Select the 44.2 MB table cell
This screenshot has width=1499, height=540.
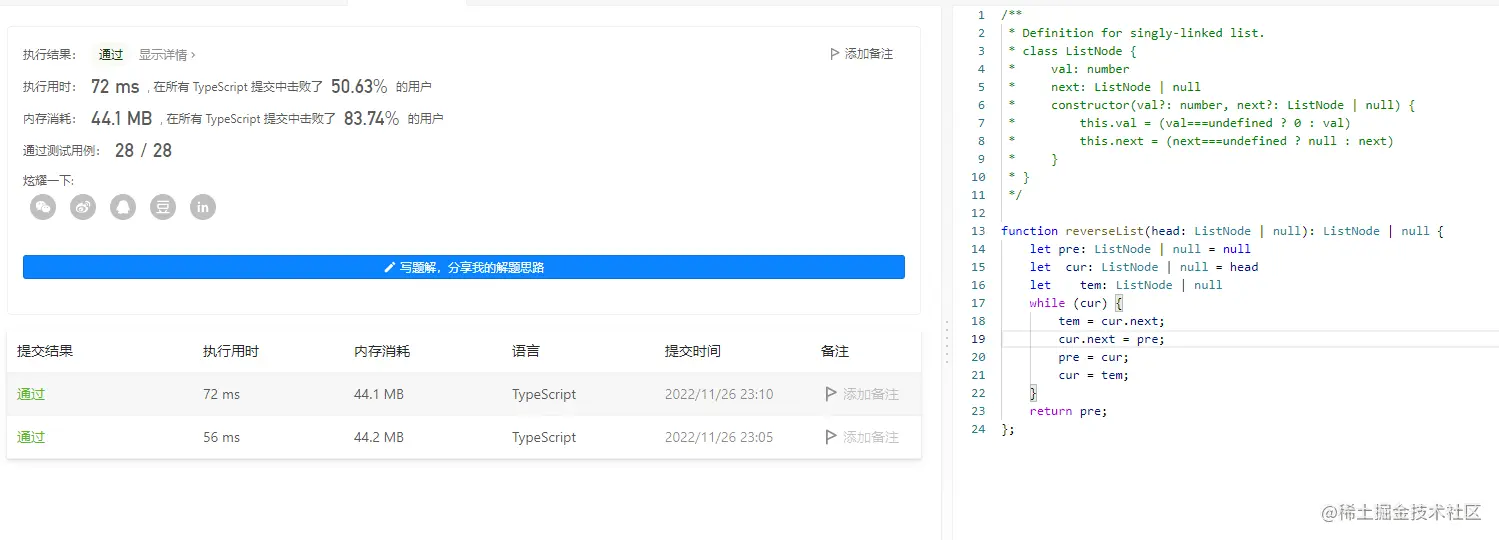(379, 437)
